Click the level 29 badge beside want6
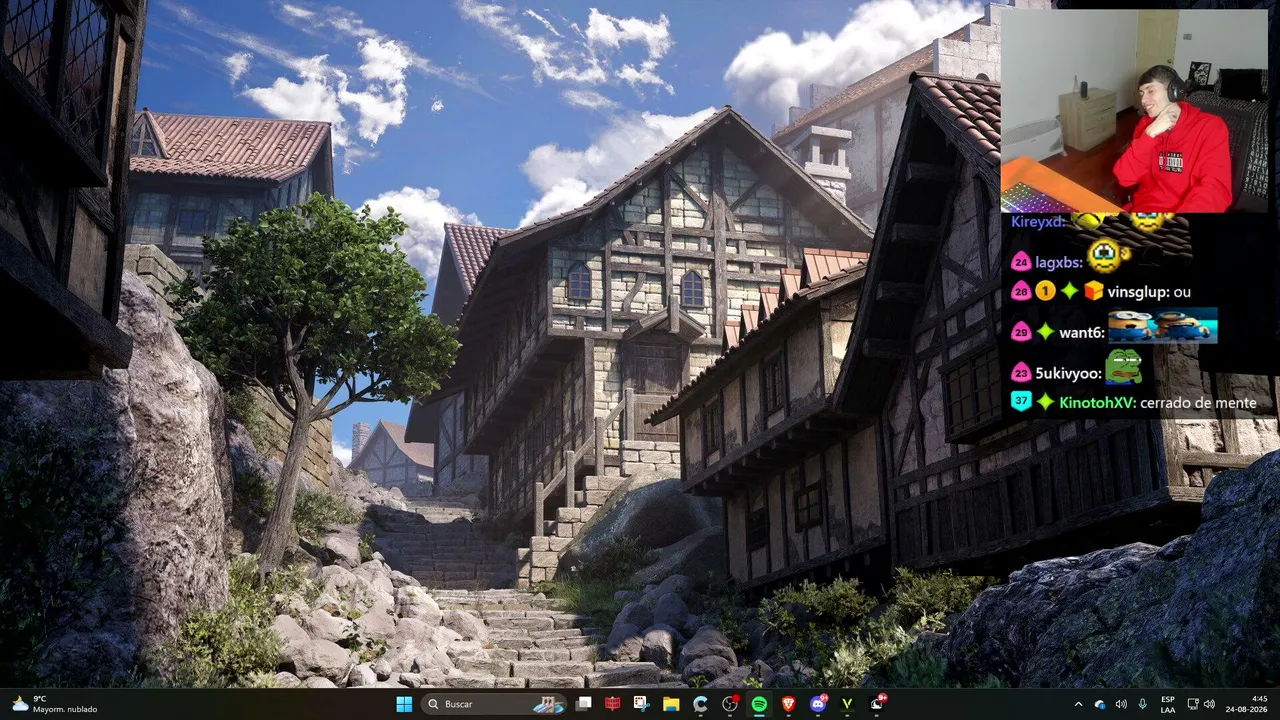This screenshot has height=720, width=1280. 1021,332
